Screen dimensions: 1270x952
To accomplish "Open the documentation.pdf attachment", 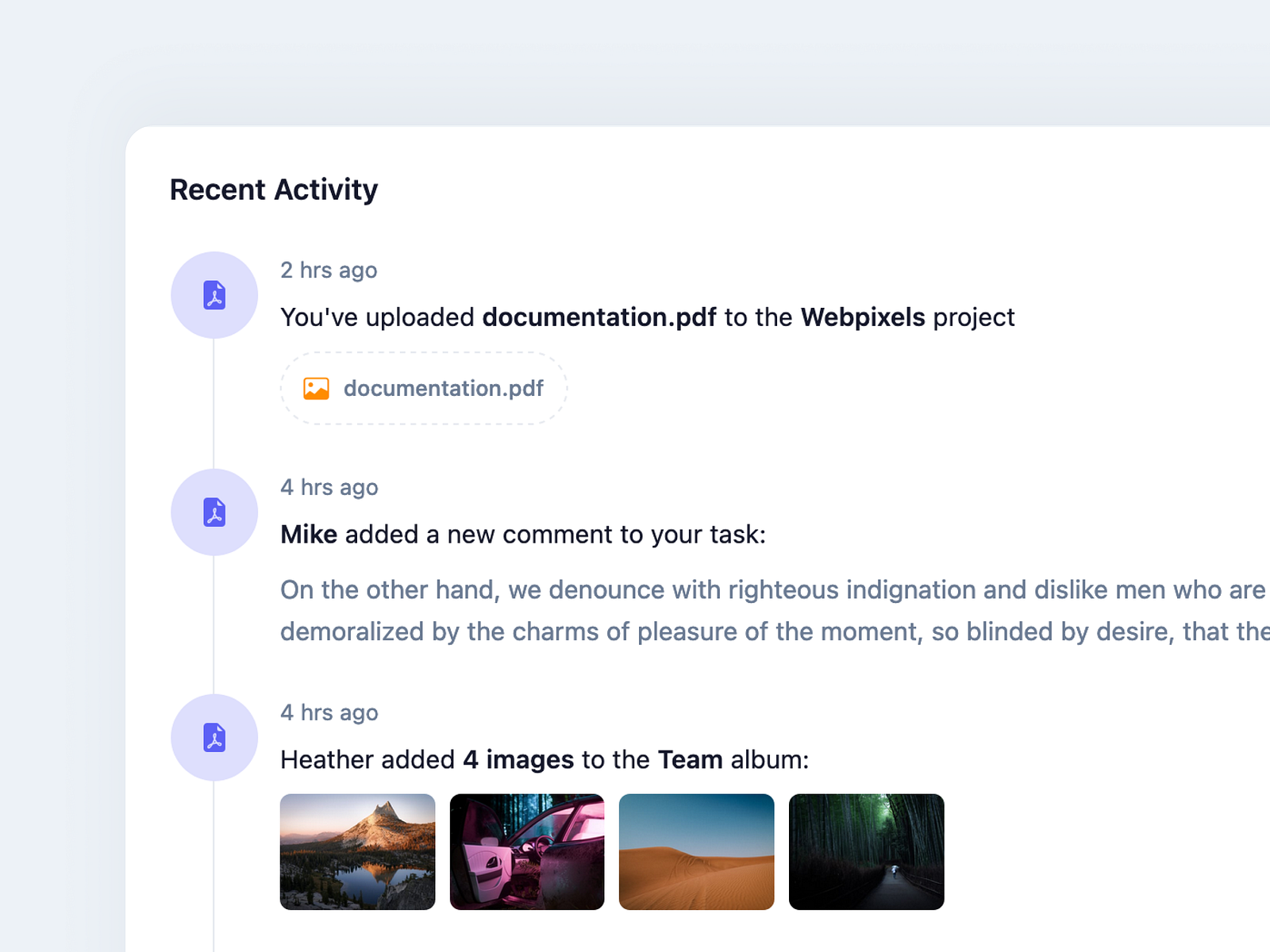I will pyautogui.click(x=443, y=388).
